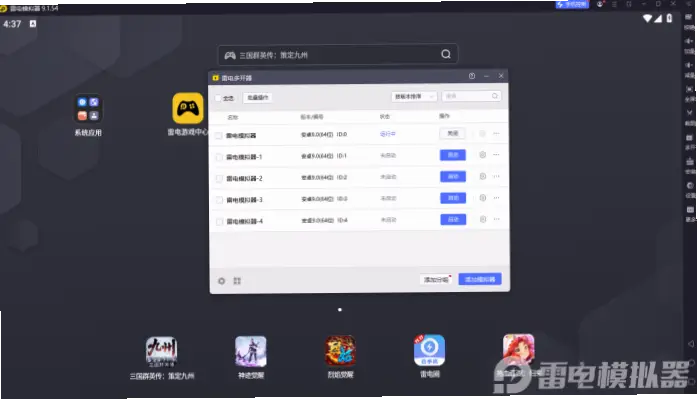Click the 版本/编号 column header

[312, 117]
